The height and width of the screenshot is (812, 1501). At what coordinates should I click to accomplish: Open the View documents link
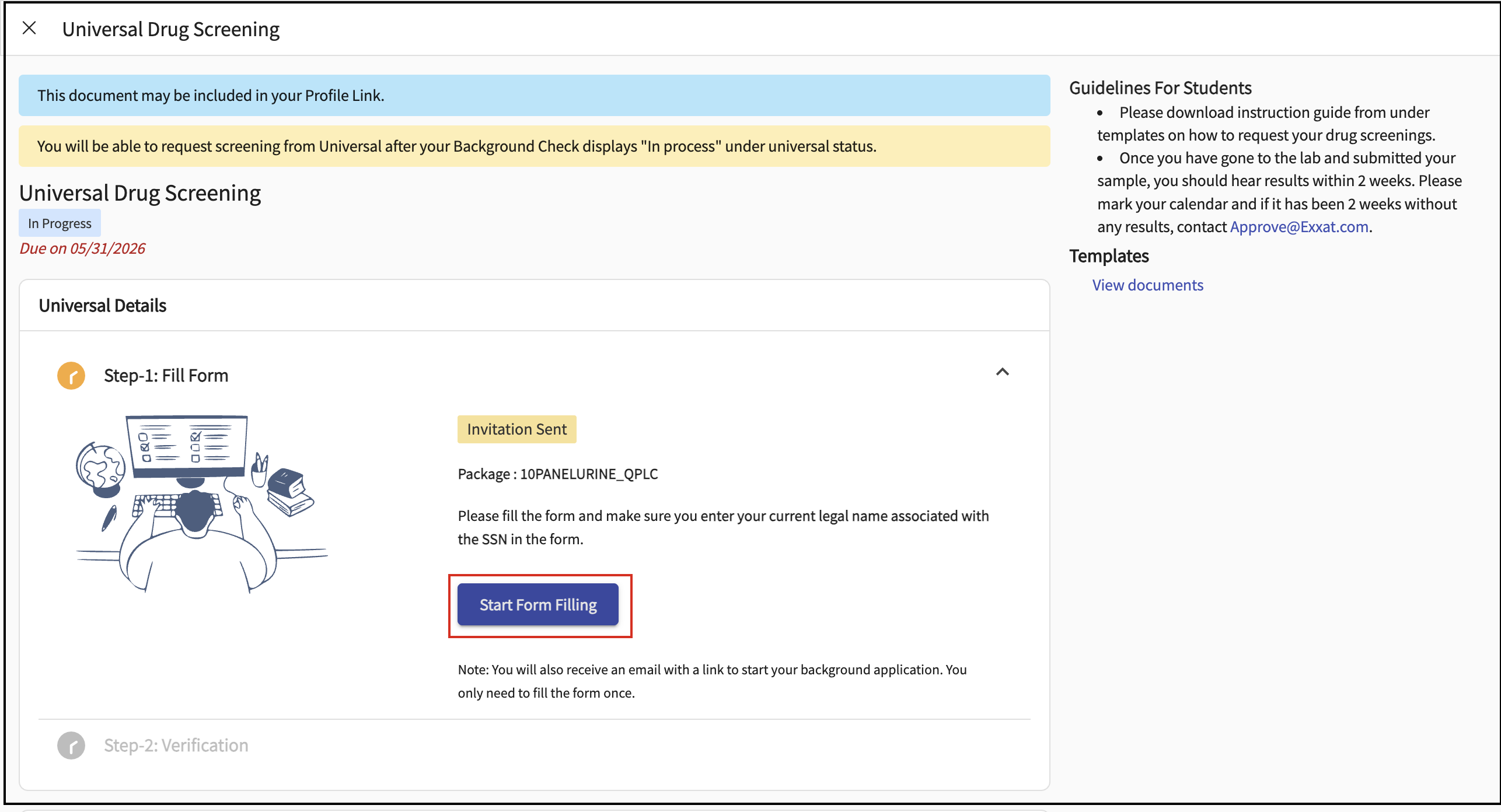tap(1147, 285)
